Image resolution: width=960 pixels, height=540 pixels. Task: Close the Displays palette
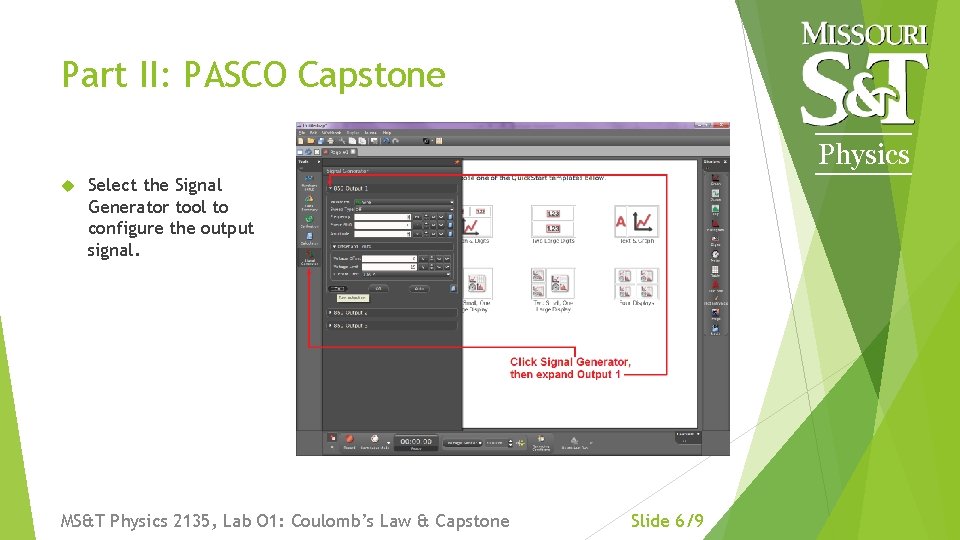(x=724, y=162)
